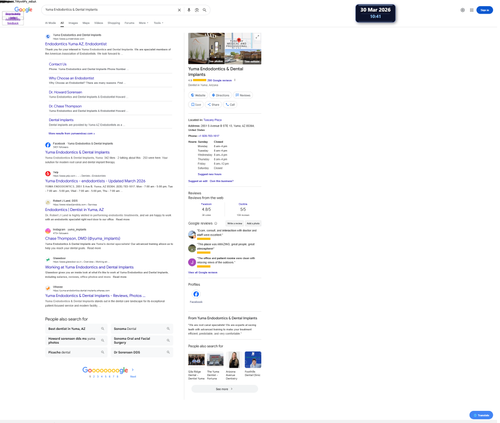The image size is (500, 423).
Task: Open 'Working at Yuma Endodontics and Dental Implants' result
Action: coord(89,267)
